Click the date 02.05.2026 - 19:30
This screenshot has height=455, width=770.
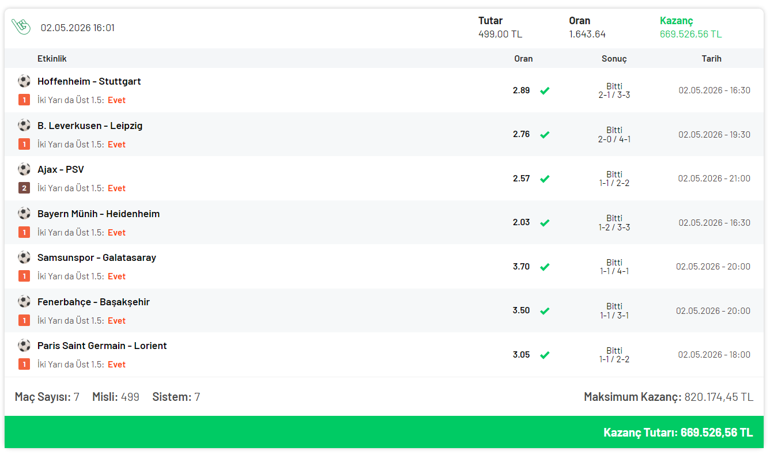point(714,134)
